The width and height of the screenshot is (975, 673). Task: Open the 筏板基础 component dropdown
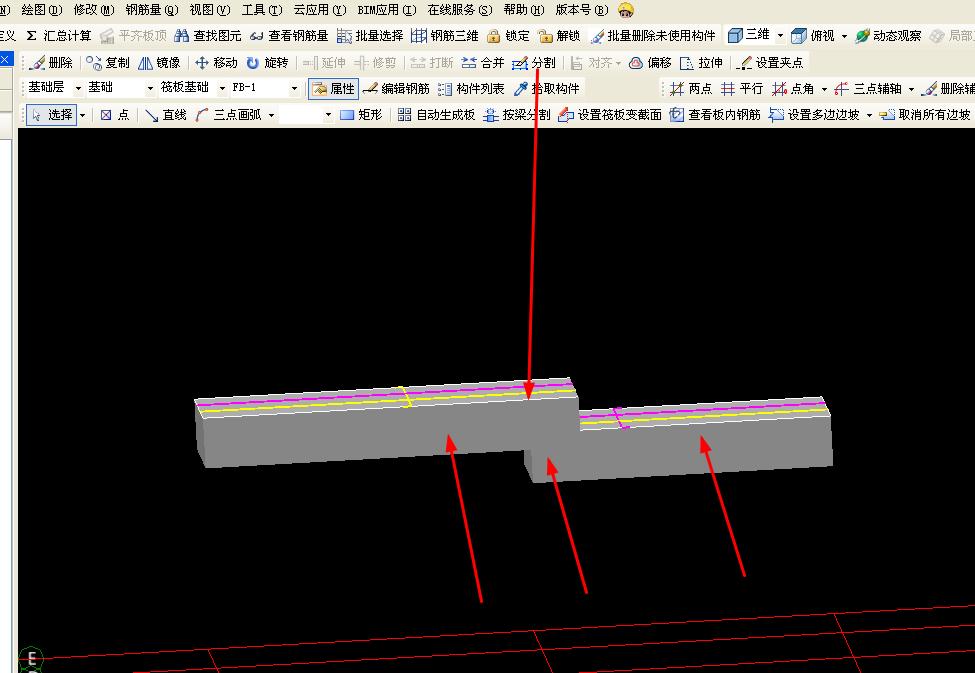222,88
